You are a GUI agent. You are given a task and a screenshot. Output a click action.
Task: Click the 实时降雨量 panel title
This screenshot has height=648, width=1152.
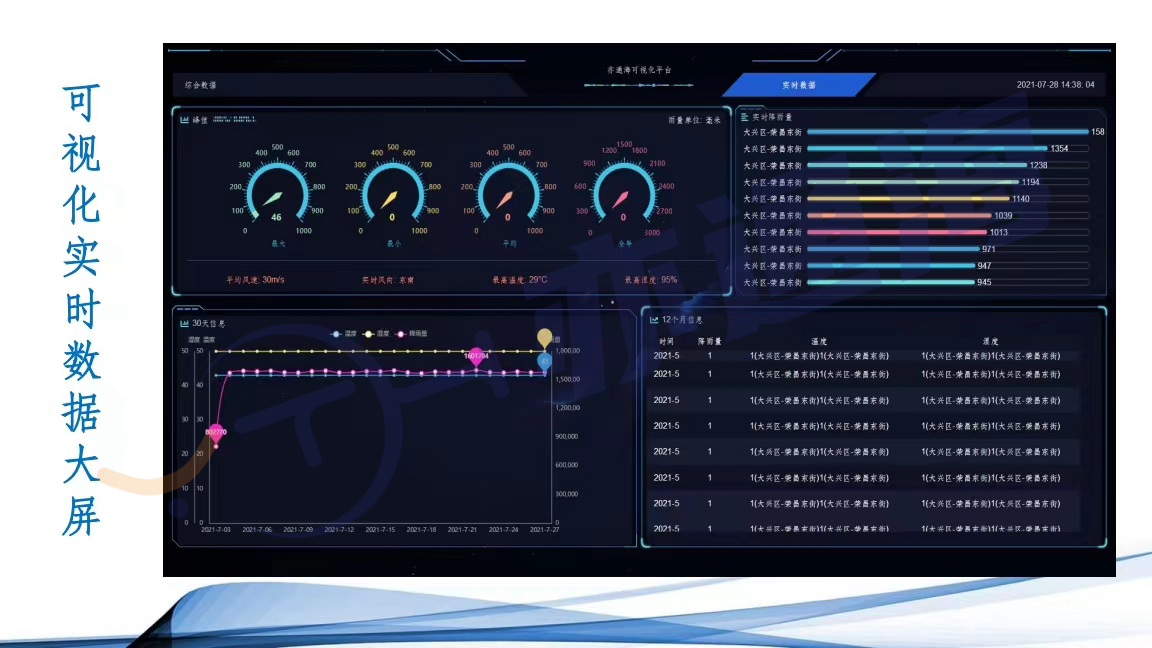[772, 117]
